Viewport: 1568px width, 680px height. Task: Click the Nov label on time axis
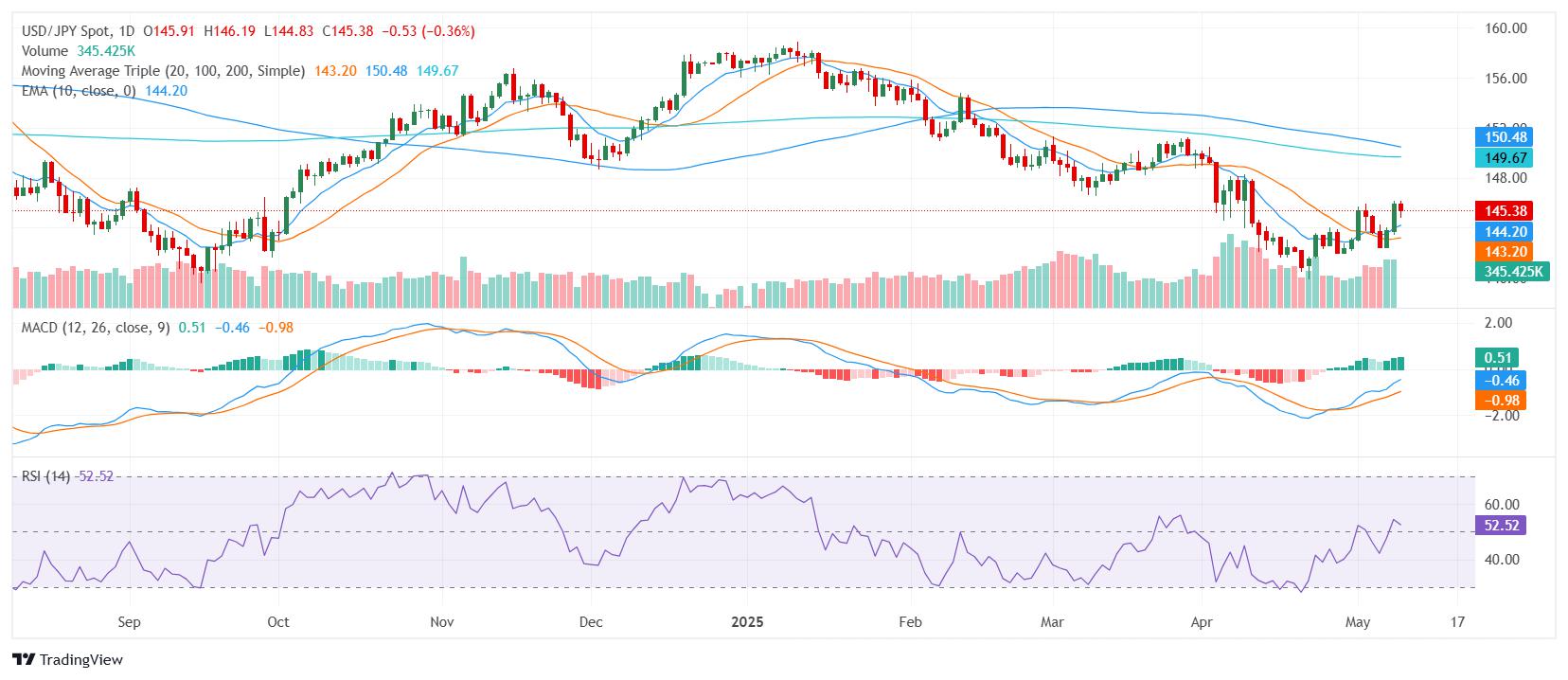click(x=442, y=622)
